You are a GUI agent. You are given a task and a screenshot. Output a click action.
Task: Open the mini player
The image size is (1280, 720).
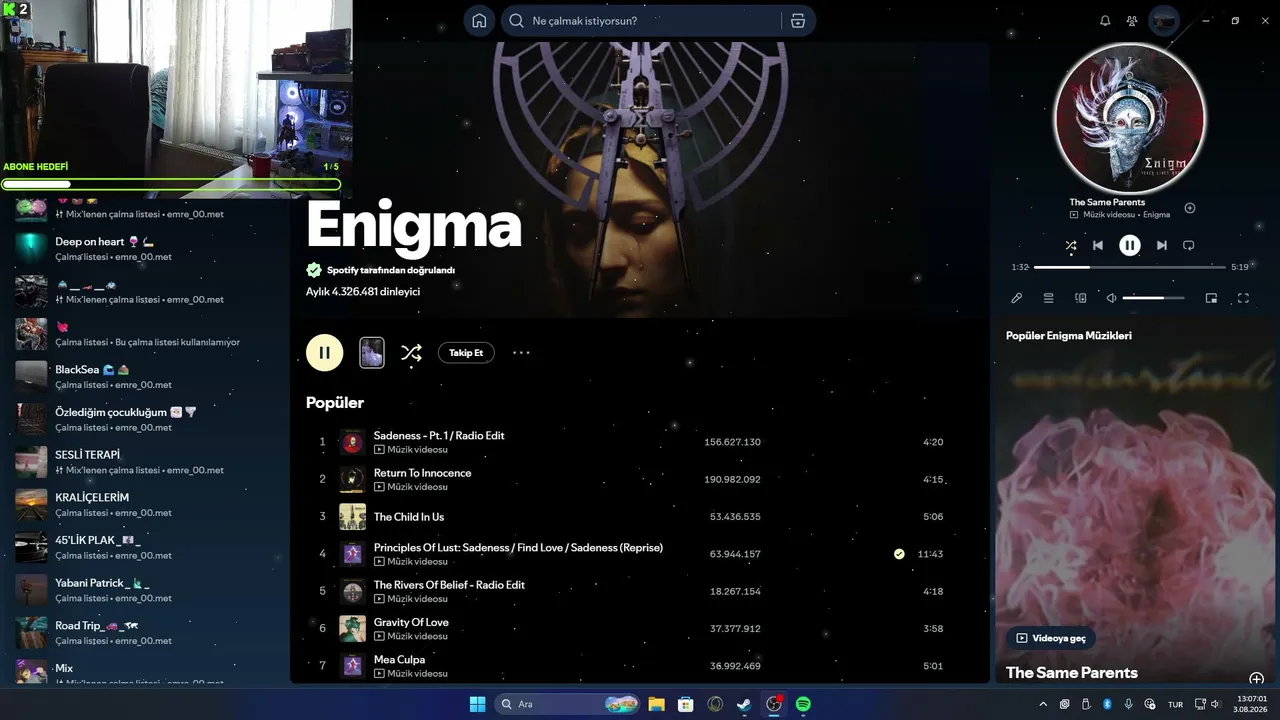tap(1212, 298)
